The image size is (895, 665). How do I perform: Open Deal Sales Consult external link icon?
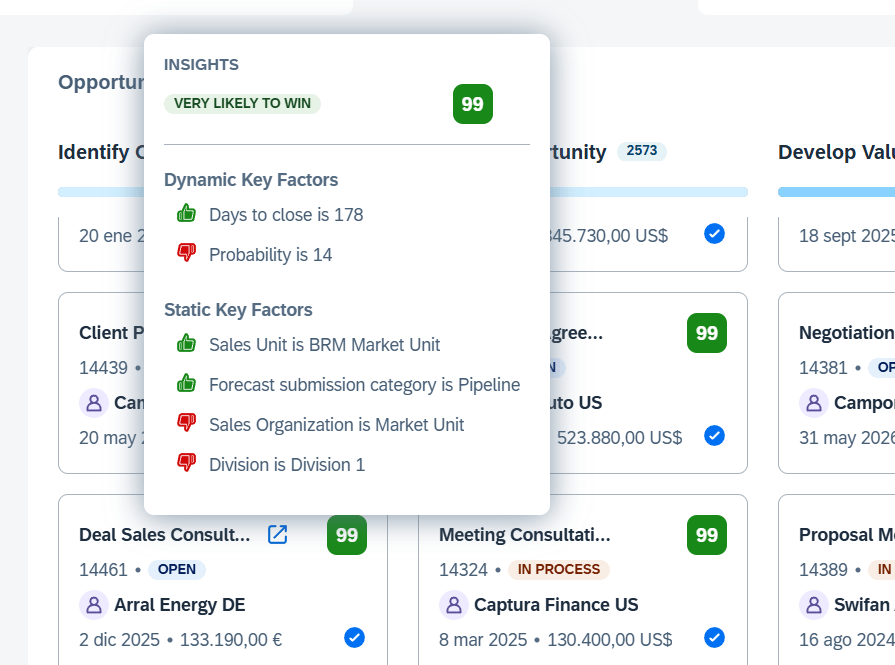pyautogui.click(x=277, y=535)
